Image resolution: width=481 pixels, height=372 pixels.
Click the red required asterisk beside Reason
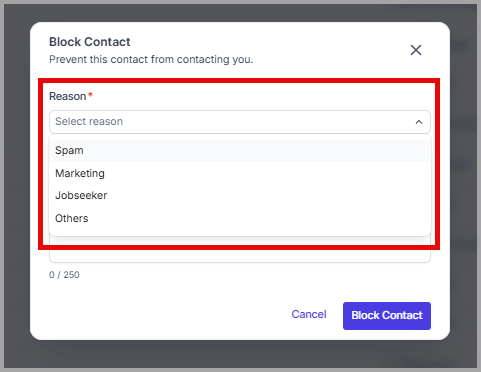point(90,95)
